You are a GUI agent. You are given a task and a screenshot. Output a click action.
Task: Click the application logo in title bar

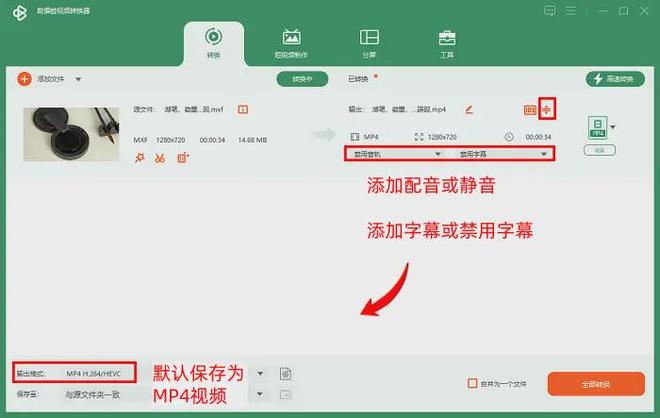[19, 13]
